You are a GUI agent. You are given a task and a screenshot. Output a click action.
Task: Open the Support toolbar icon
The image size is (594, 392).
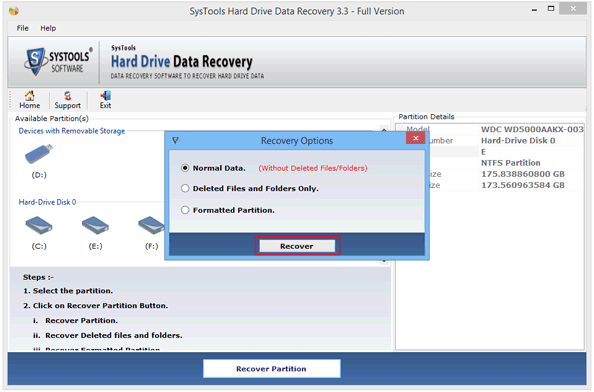(67, 100)
